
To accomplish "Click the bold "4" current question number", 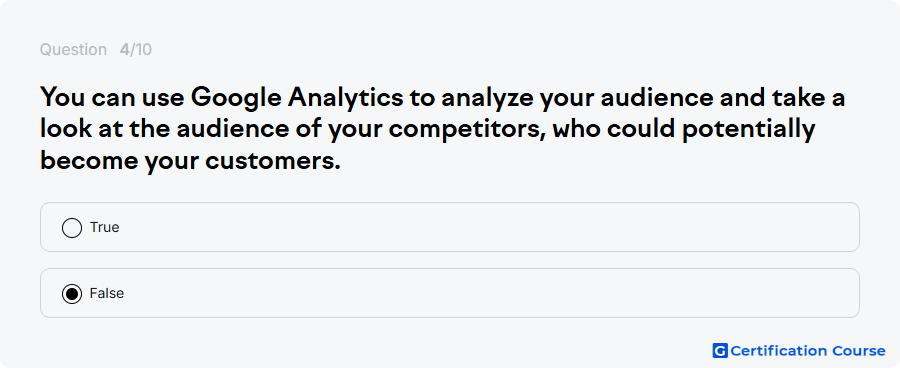I will point(124,50).
